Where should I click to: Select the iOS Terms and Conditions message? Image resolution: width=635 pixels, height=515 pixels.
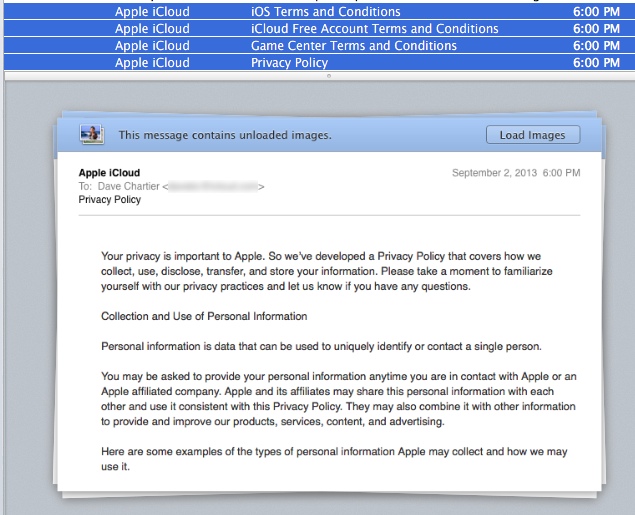coord(318,11)
